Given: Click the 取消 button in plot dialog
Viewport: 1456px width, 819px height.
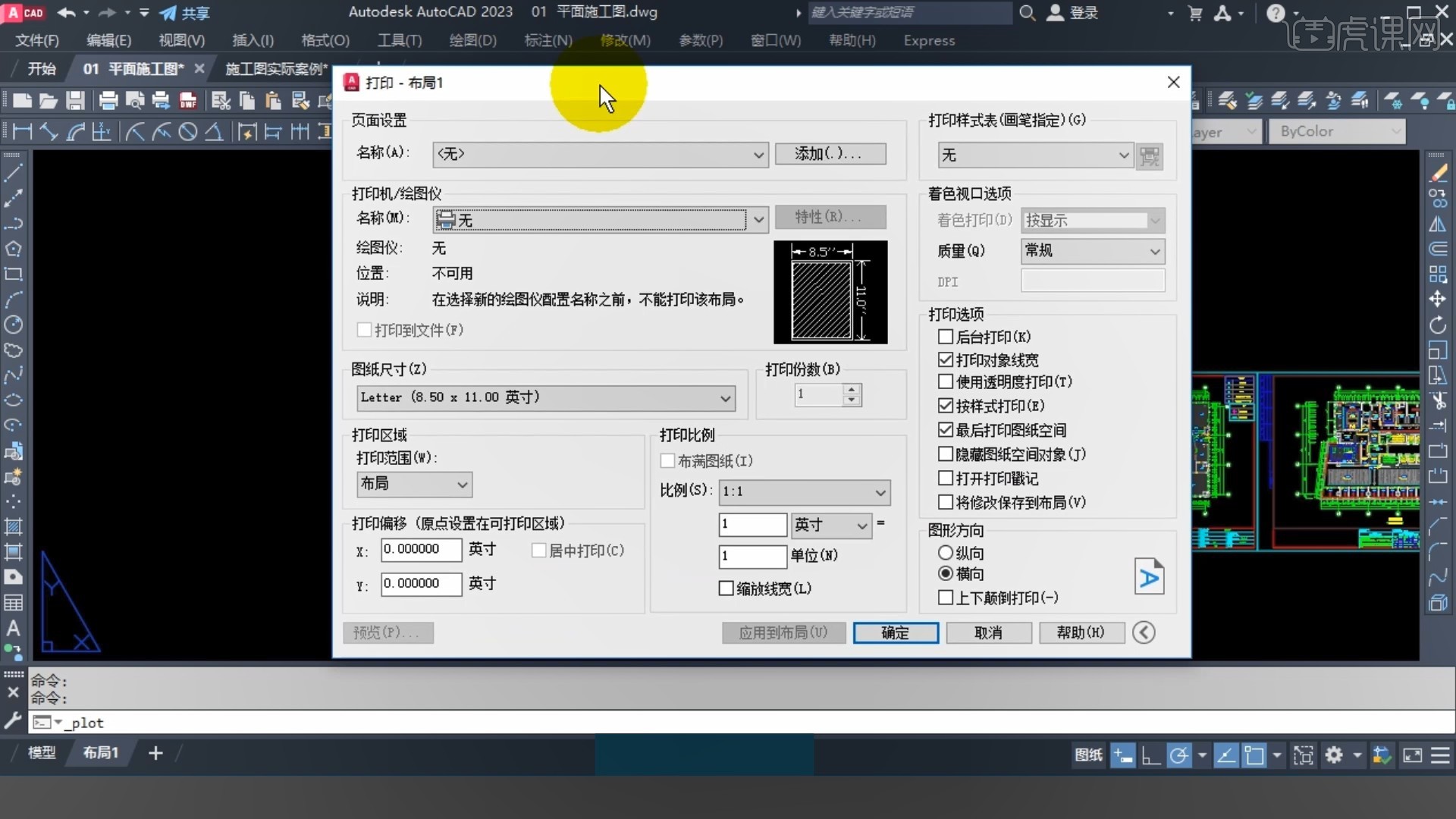Looking at the screenshot, I should click(988, 632).
